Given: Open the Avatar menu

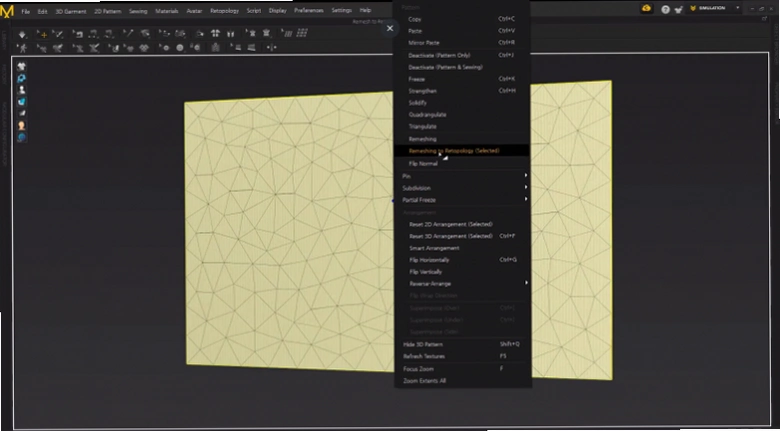Looking at the screenshot, I should click(194, 11).
